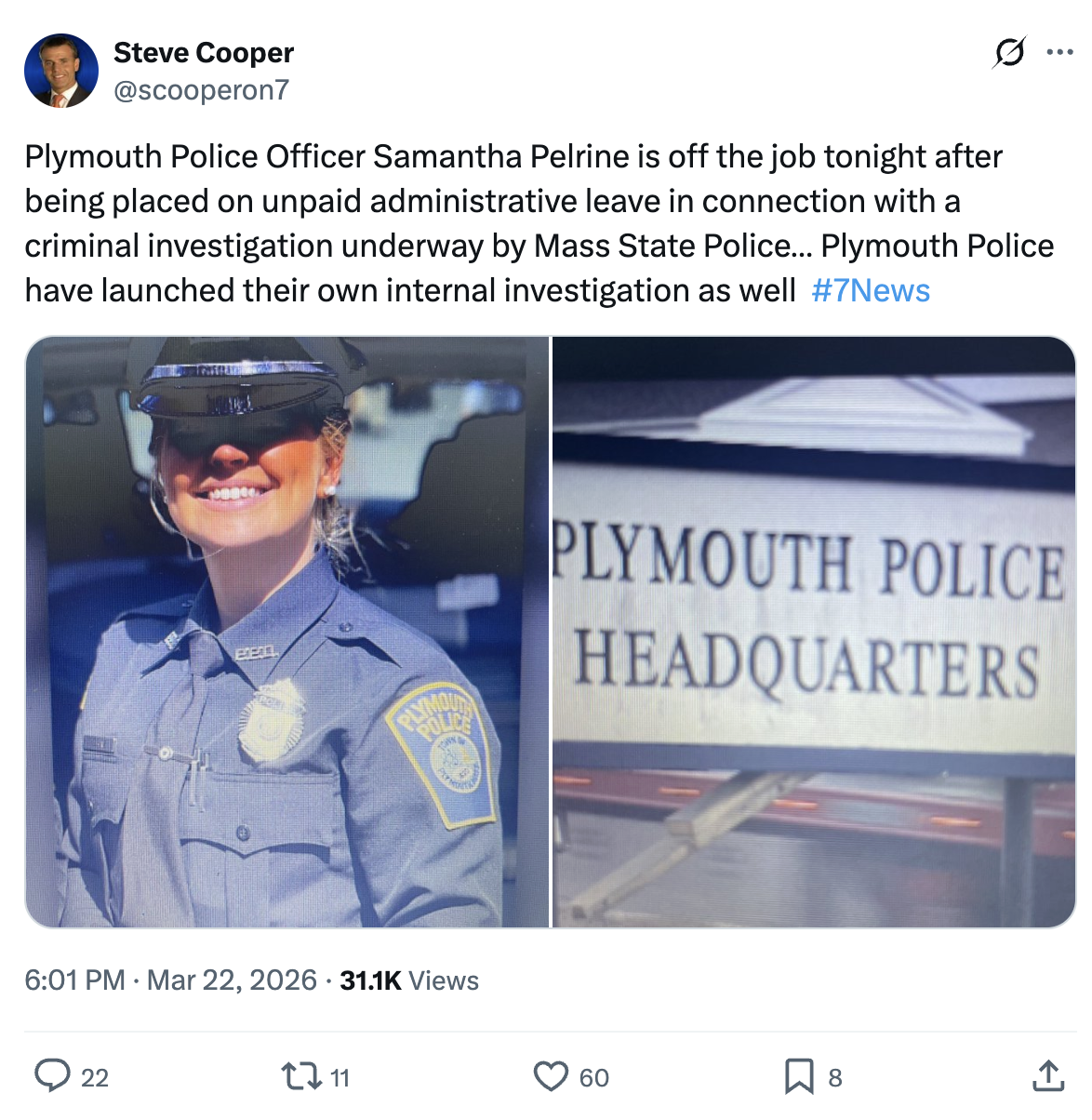Image resolution: width=1092 pixels, height=1120 pixels.
Task: Click the like count 60
Action: click(x=594, y=1078)
